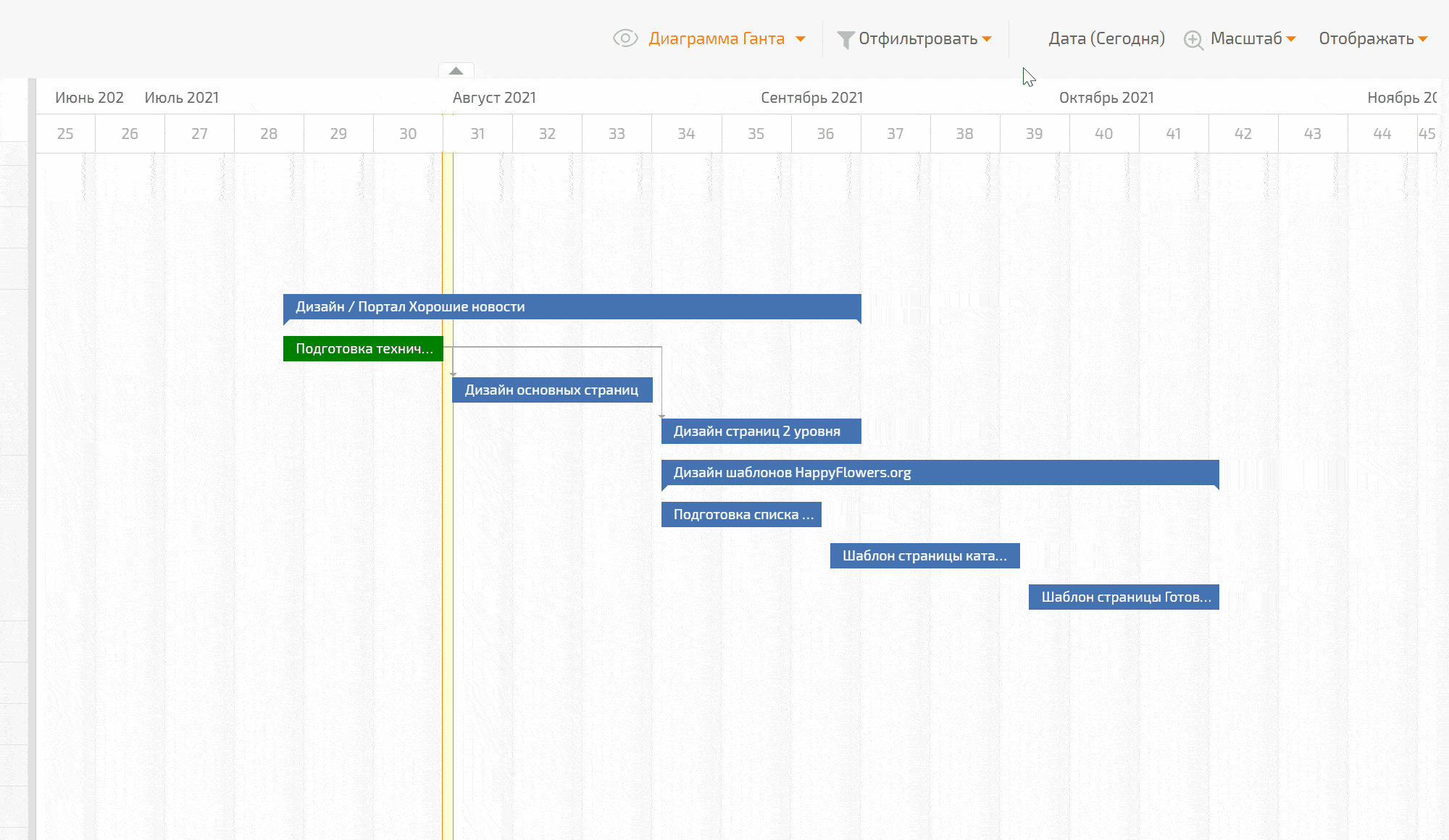Expand the Отфильтровать dropdown arrow

(x=987, y=39)
